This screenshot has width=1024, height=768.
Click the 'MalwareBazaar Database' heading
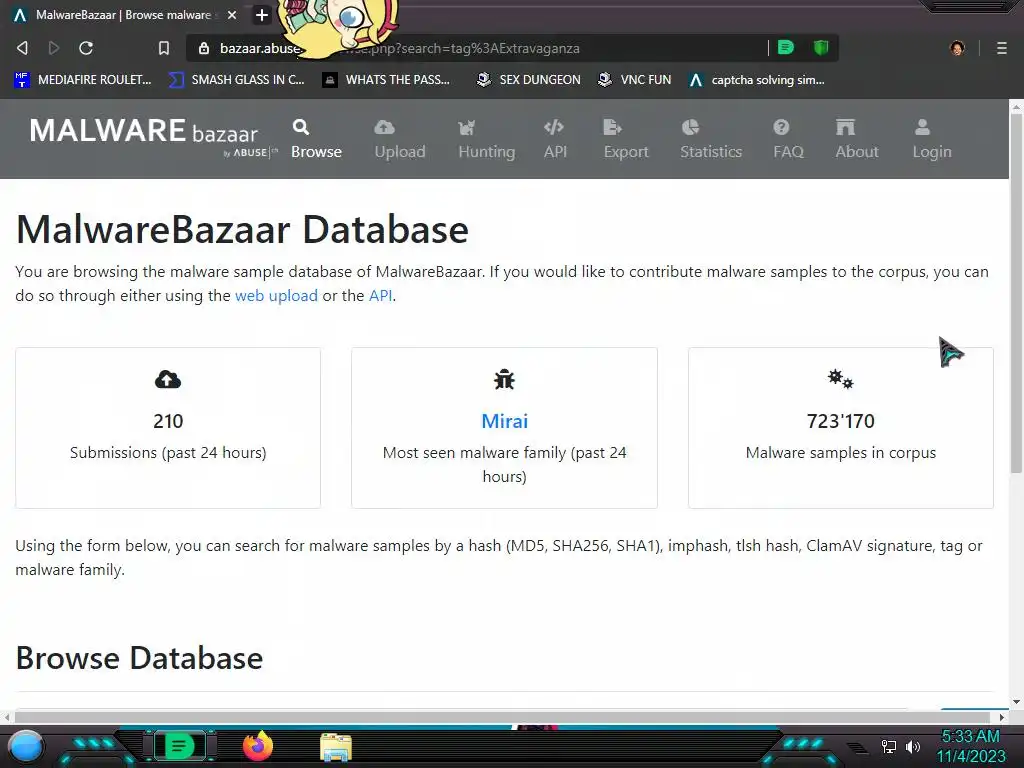242,230
